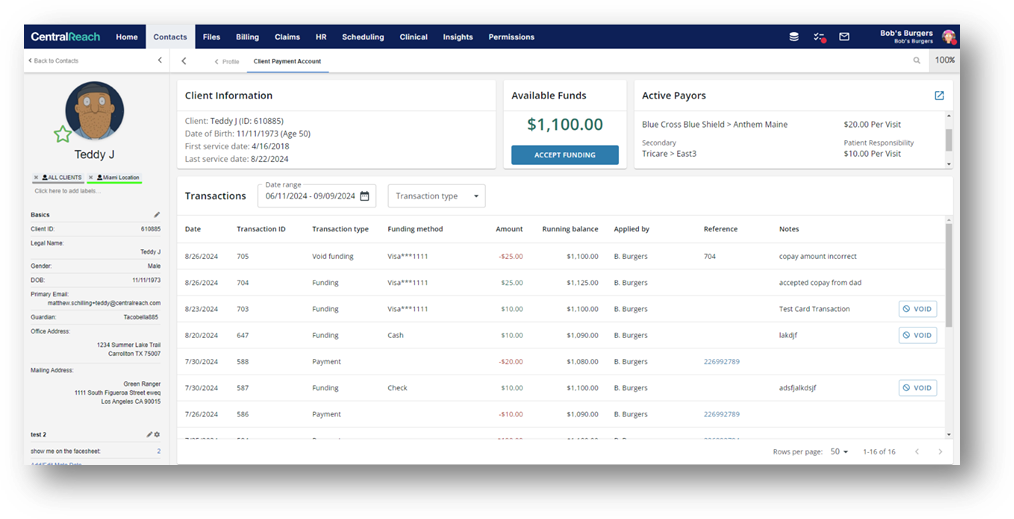Sort by Amount column header
The height and width of the screenshot is (519, 1014).
coord(509,229)
